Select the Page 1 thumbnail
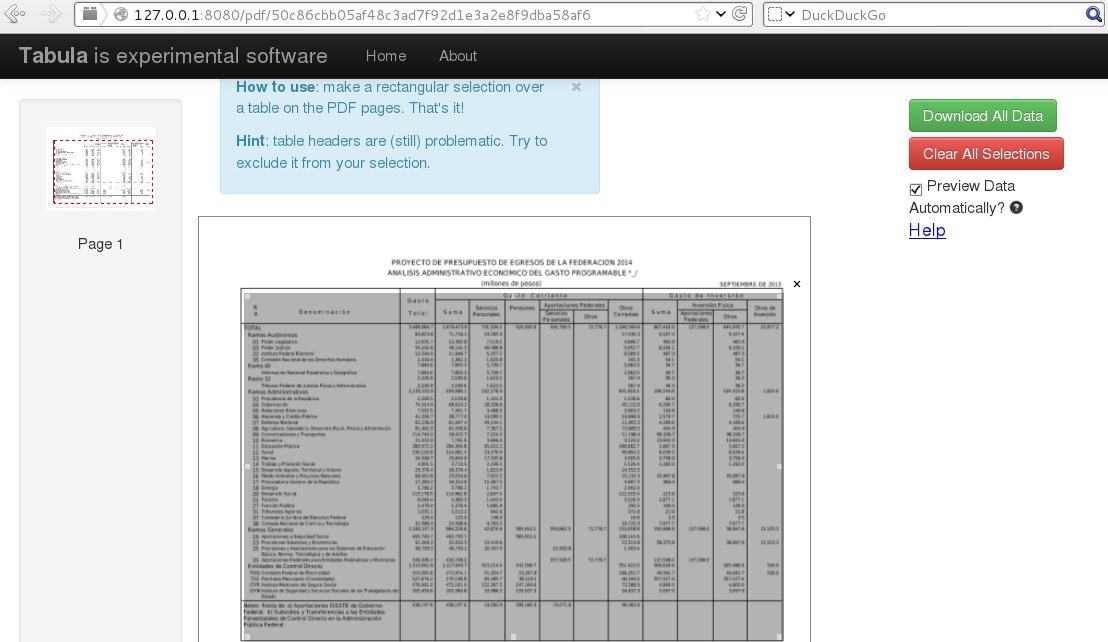The width and height of the screenshot is (1108, 642). tap(100, 168)
